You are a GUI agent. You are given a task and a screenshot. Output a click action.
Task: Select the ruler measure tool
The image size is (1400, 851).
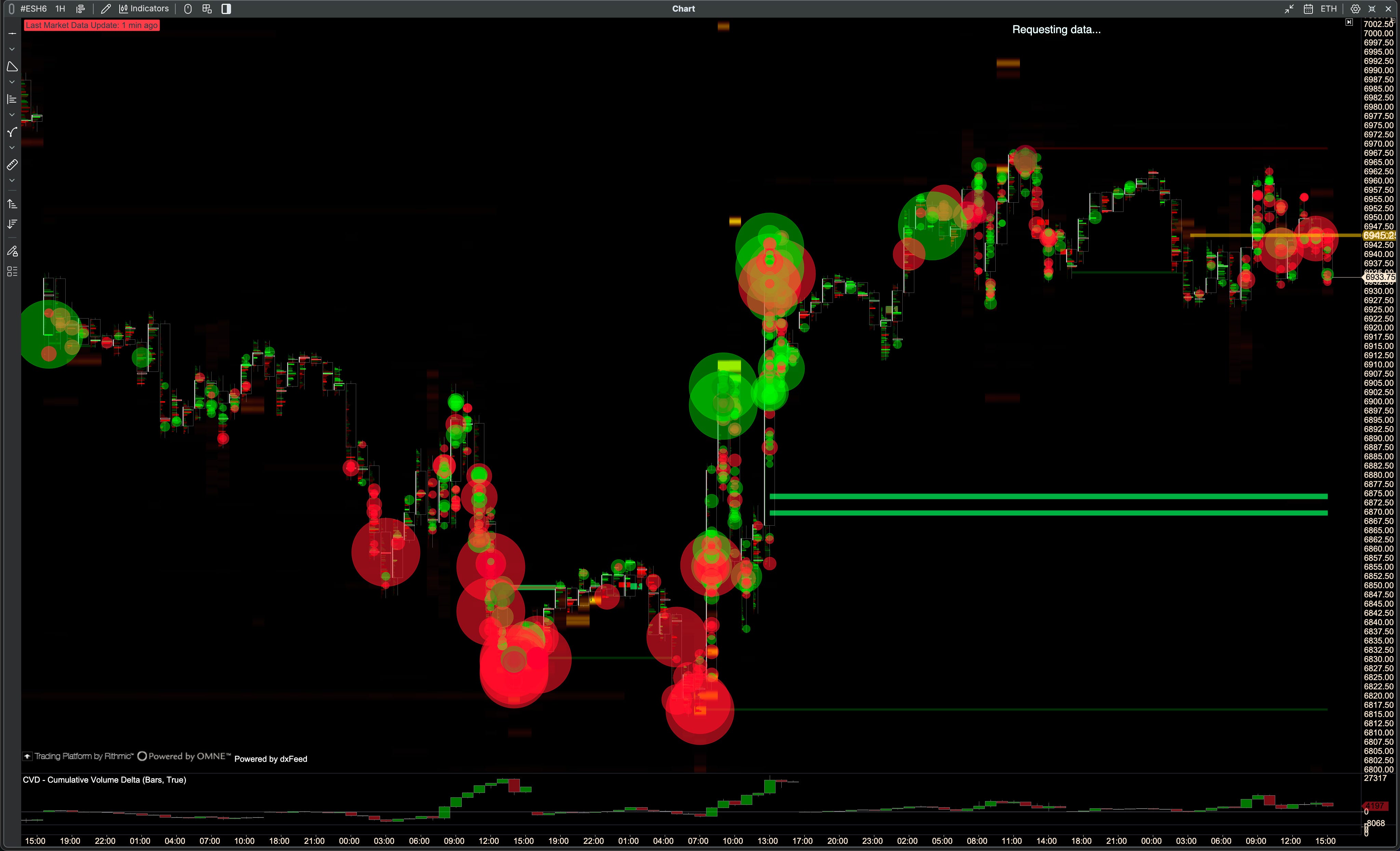12,165
